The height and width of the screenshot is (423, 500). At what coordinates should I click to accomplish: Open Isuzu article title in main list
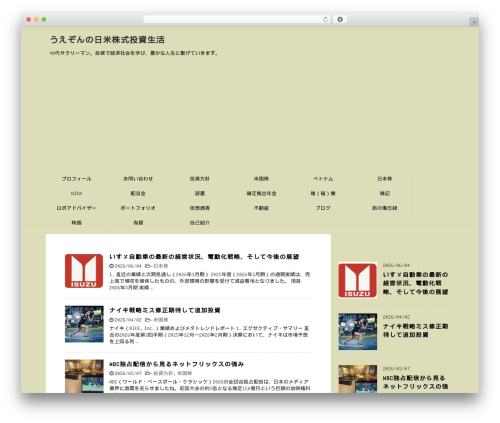click(x=204, y=257)
